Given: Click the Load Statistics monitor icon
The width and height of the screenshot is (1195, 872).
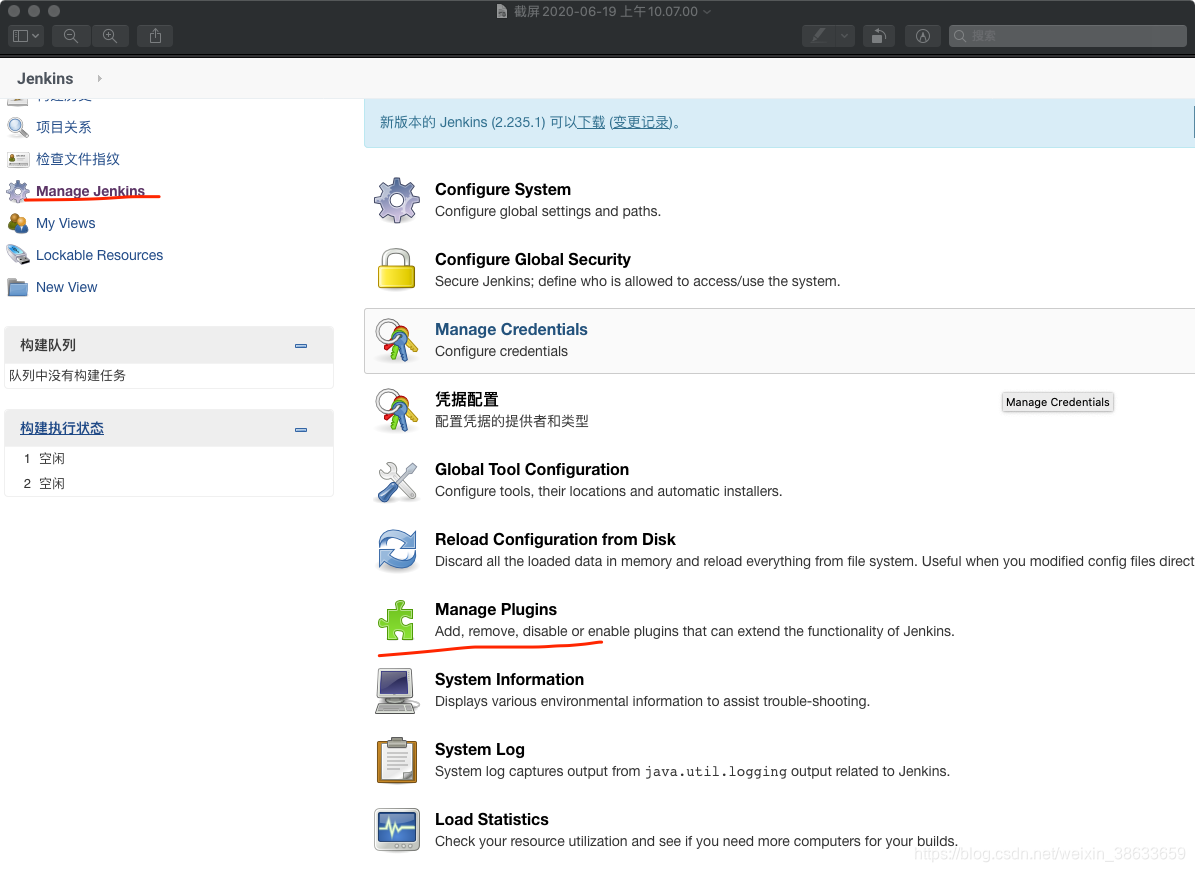Looking at the screenshot, I should coord(397,829).
